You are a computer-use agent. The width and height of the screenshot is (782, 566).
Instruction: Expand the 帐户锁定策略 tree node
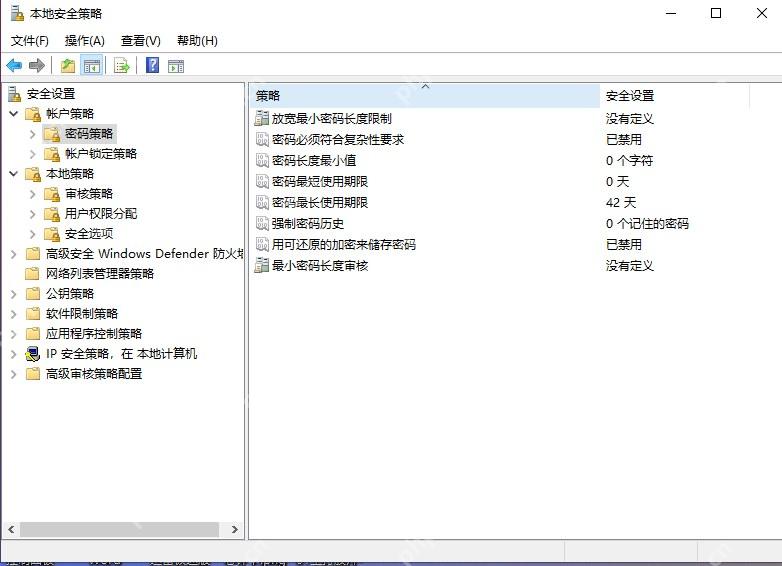[x=32, y=154]
